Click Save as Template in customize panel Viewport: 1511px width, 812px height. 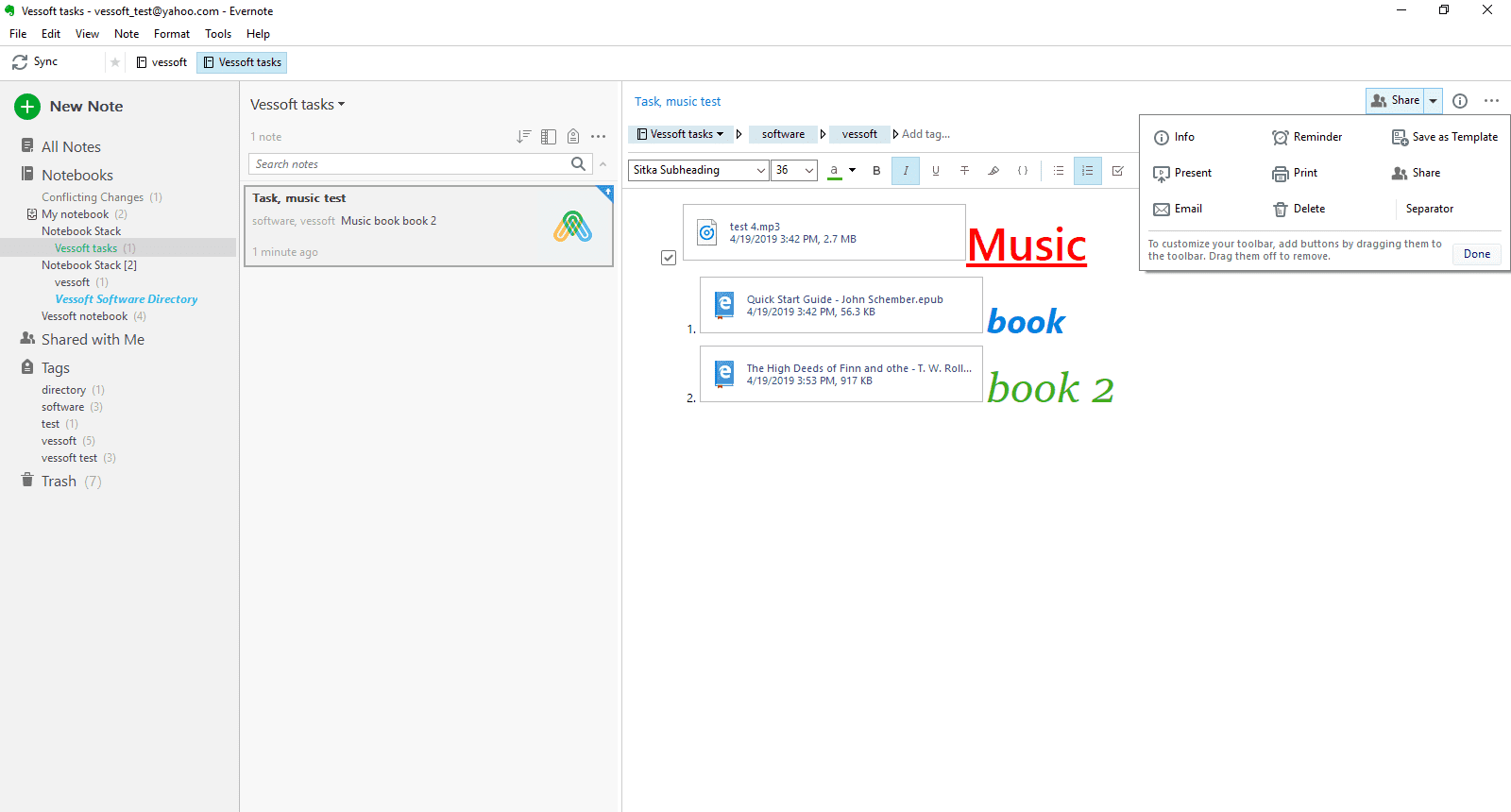(x=1445, y=137)
